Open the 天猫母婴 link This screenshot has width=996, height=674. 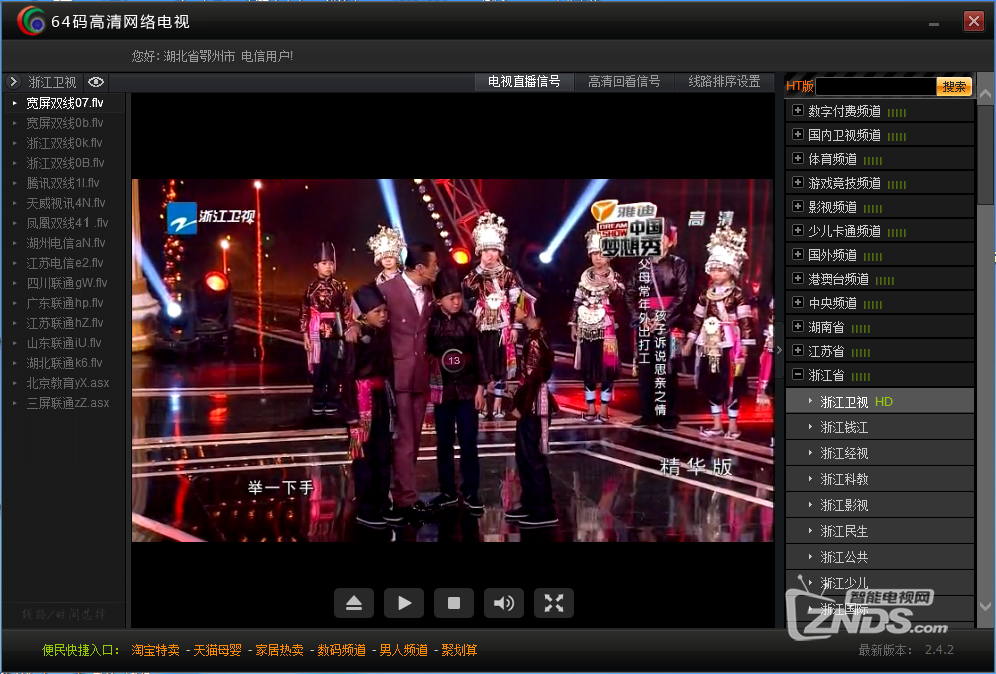(217, 650)
